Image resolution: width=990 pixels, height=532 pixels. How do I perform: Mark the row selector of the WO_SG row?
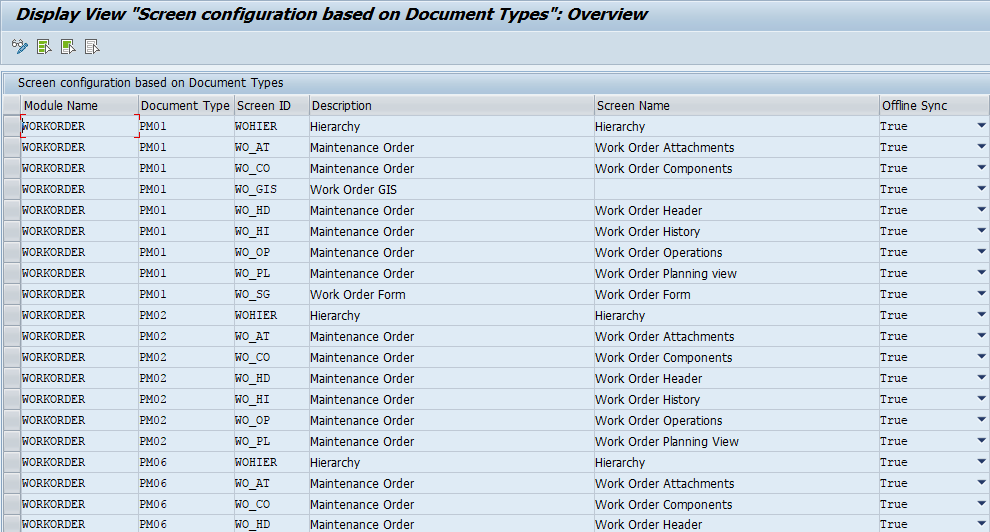click(x=11, y=294)
